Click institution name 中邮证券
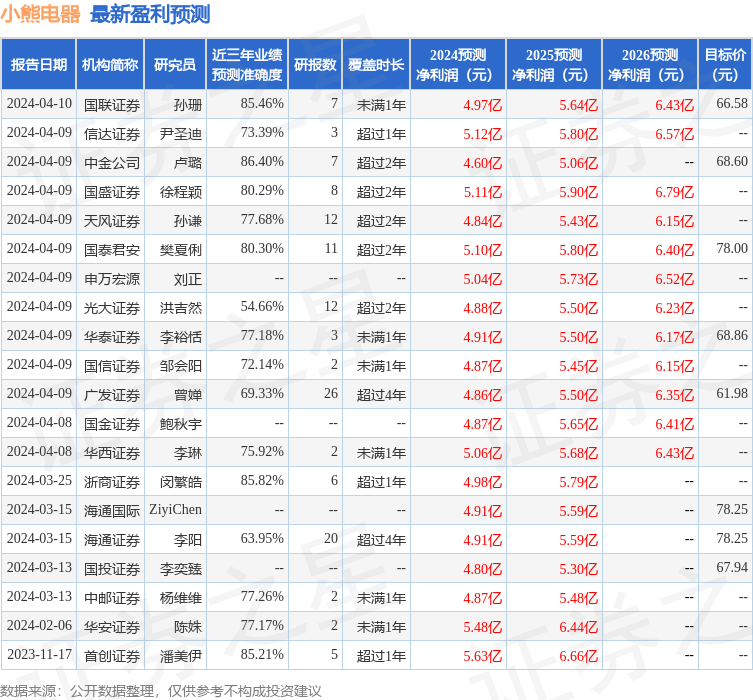 pyautogui.click(x=111, y=598)
